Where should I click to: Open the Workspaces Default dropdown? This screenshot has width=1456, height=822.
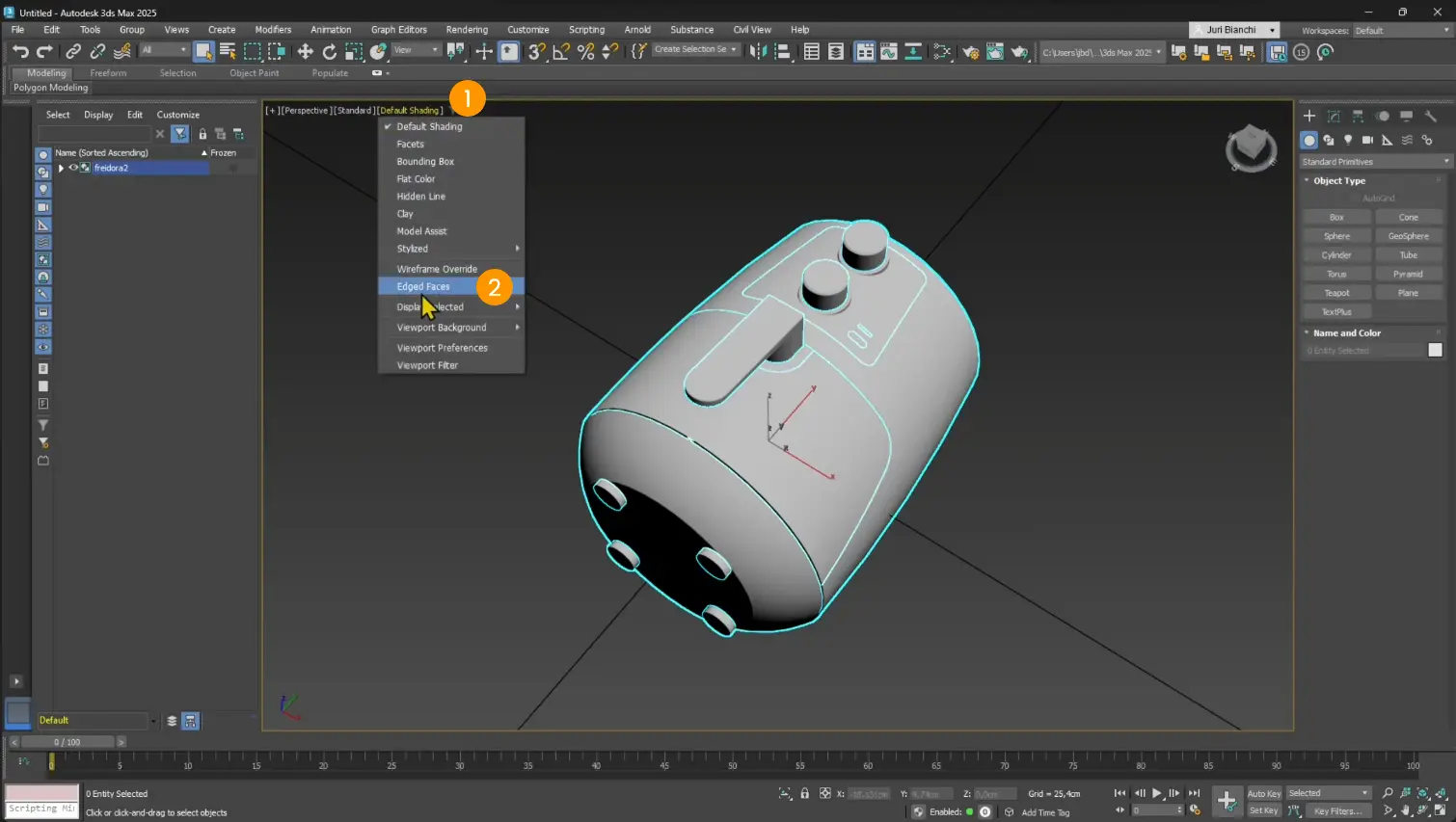1402,31
